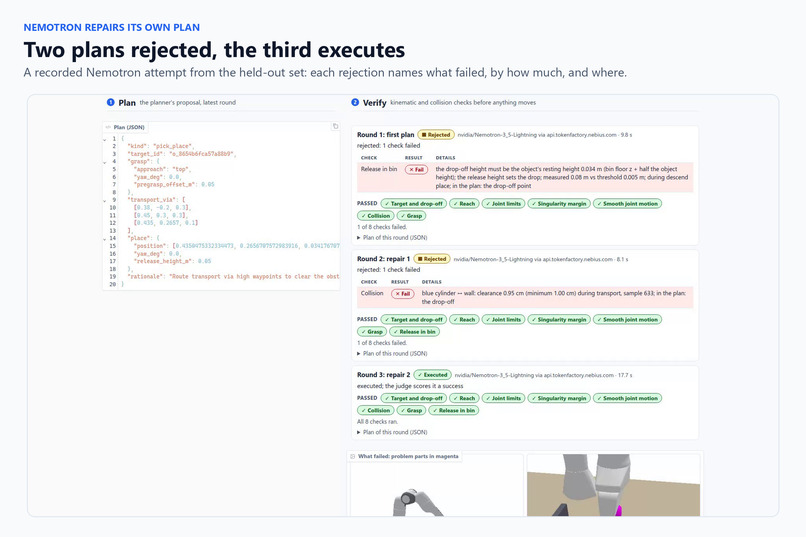Click the Release in bin chip in Round 3

454,411
